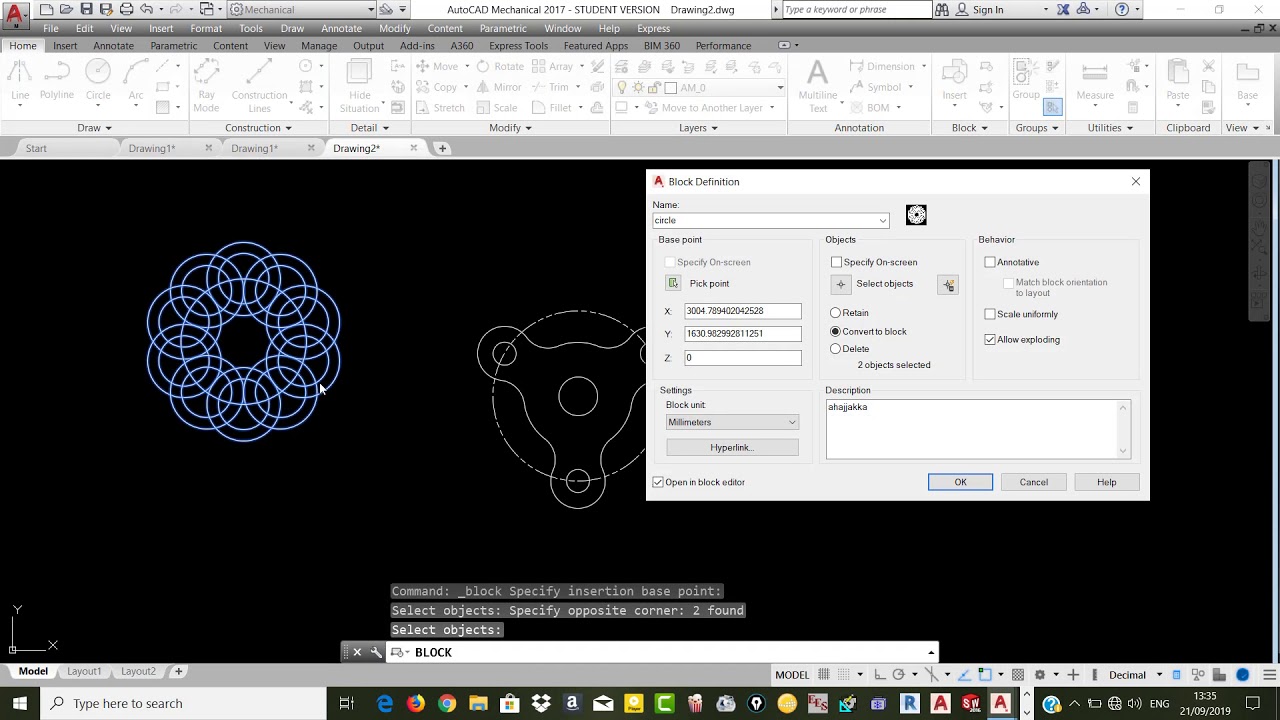Choose the Ray Mode tool
1280x720 pixels.
(x=206, y=86)
